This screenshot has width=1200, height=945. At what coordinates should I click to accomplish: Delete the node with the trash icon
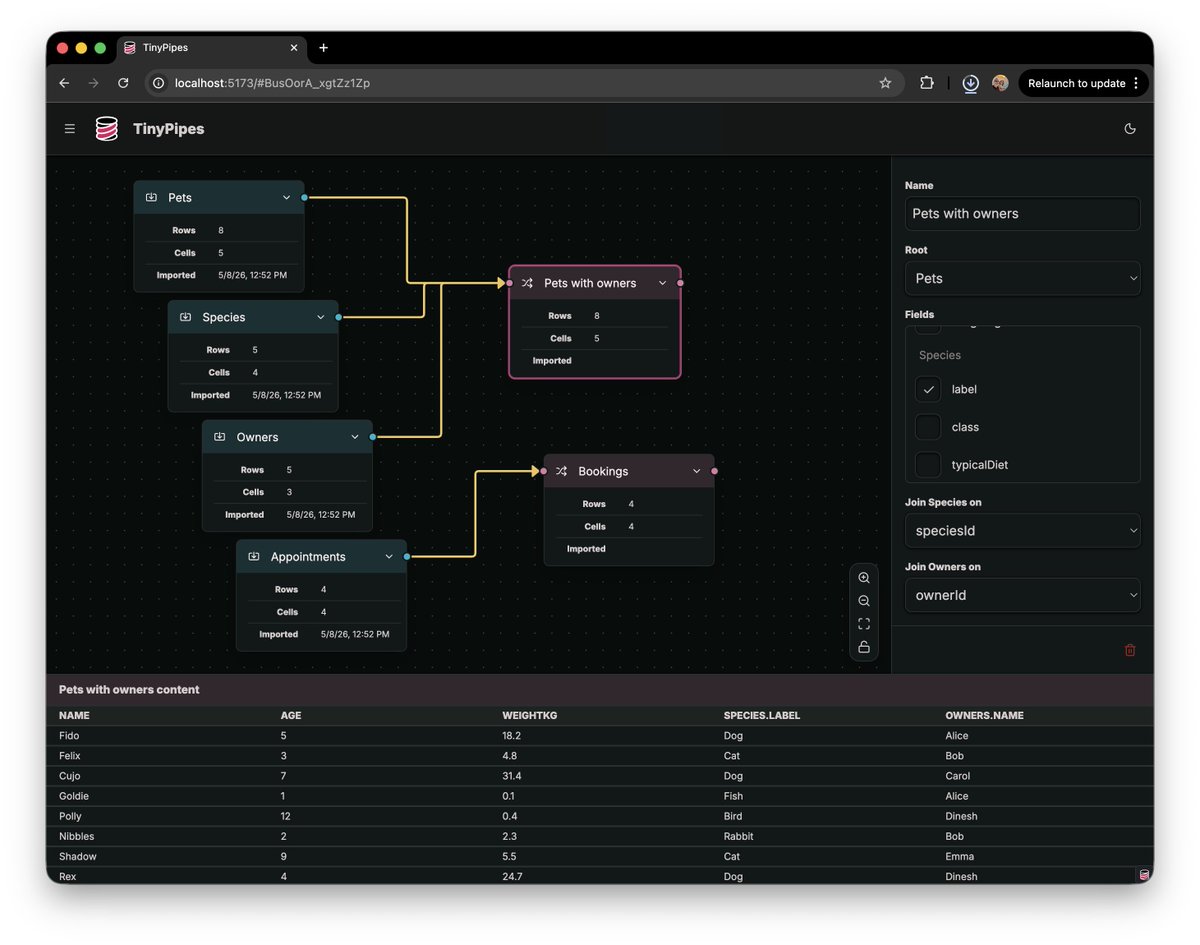(1130, 650)
